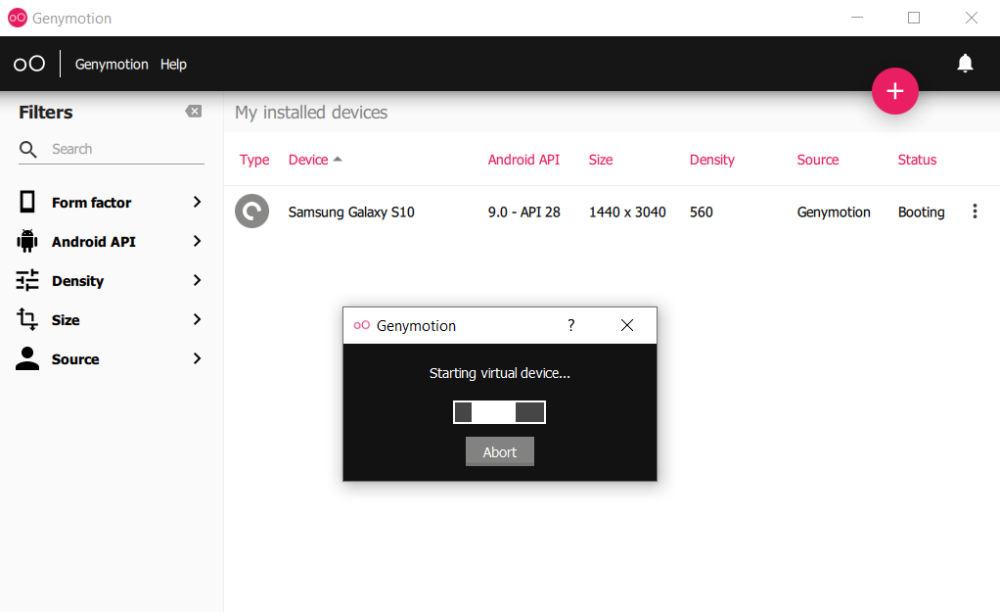Viewport: 1000px width, 612px height.
Task: Click the 1440 x 3040 size cell
Action: point(627,212)
